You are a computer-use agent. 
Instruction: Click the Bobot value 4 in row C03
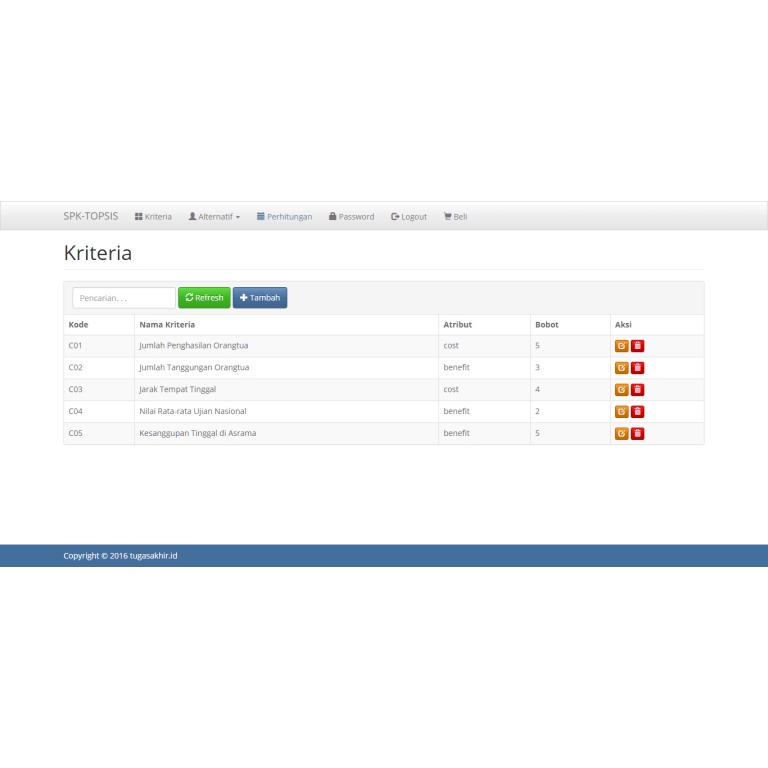(537, 389)
